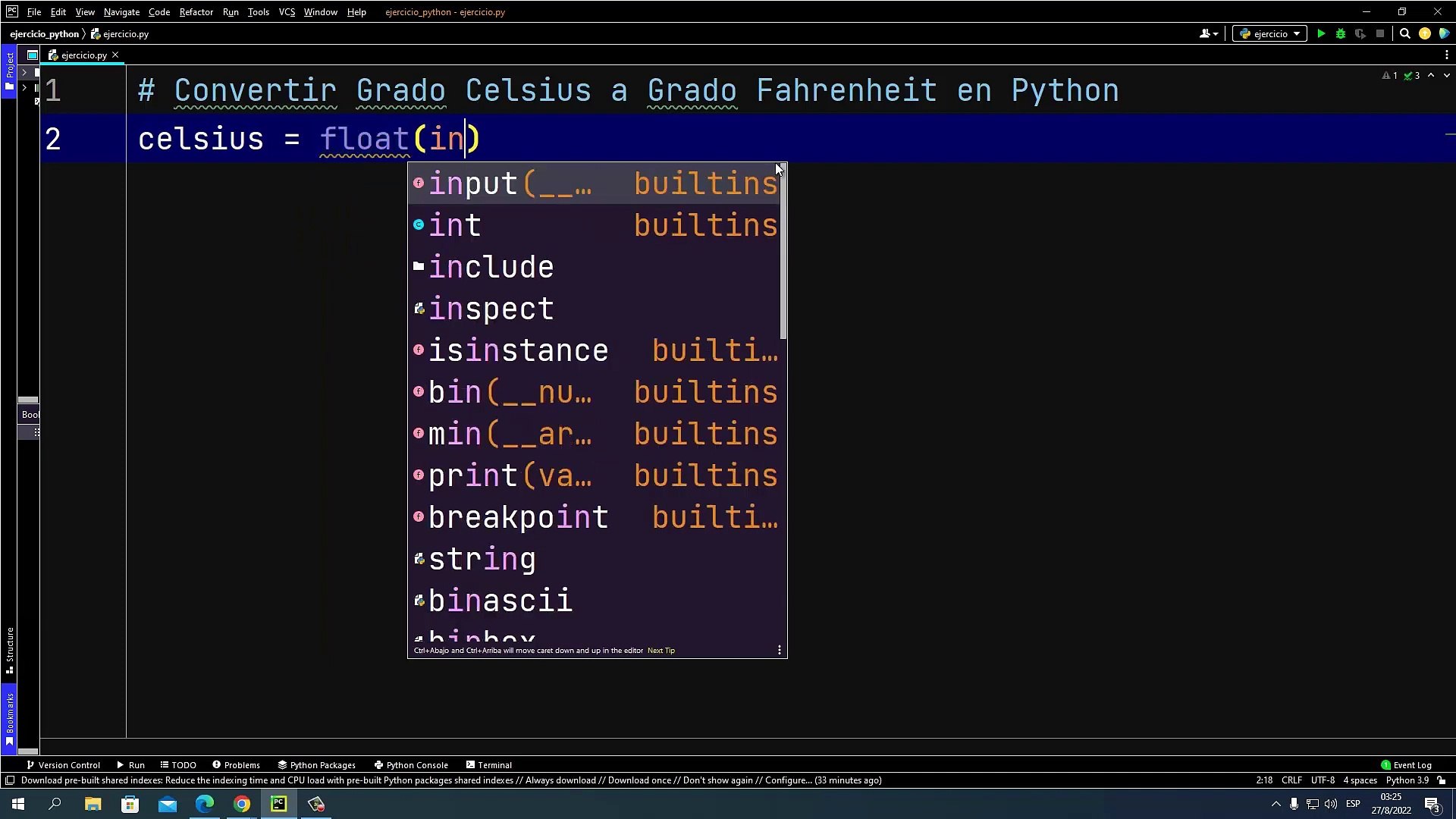Start debugging with the bug icon

(x=1341, y=33)
